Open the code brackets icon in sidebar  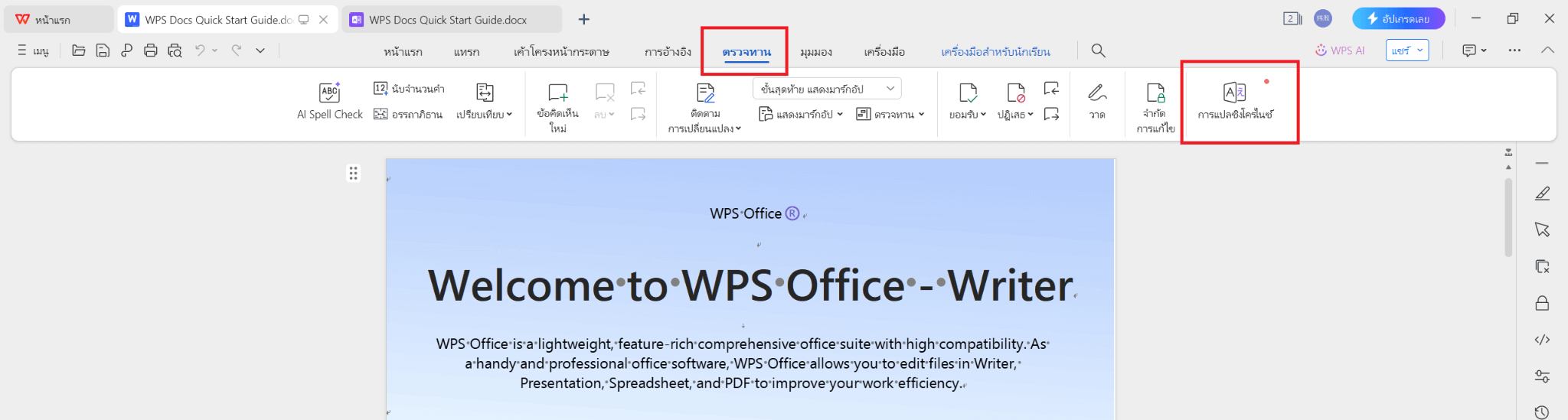[x=1543, y=340]
